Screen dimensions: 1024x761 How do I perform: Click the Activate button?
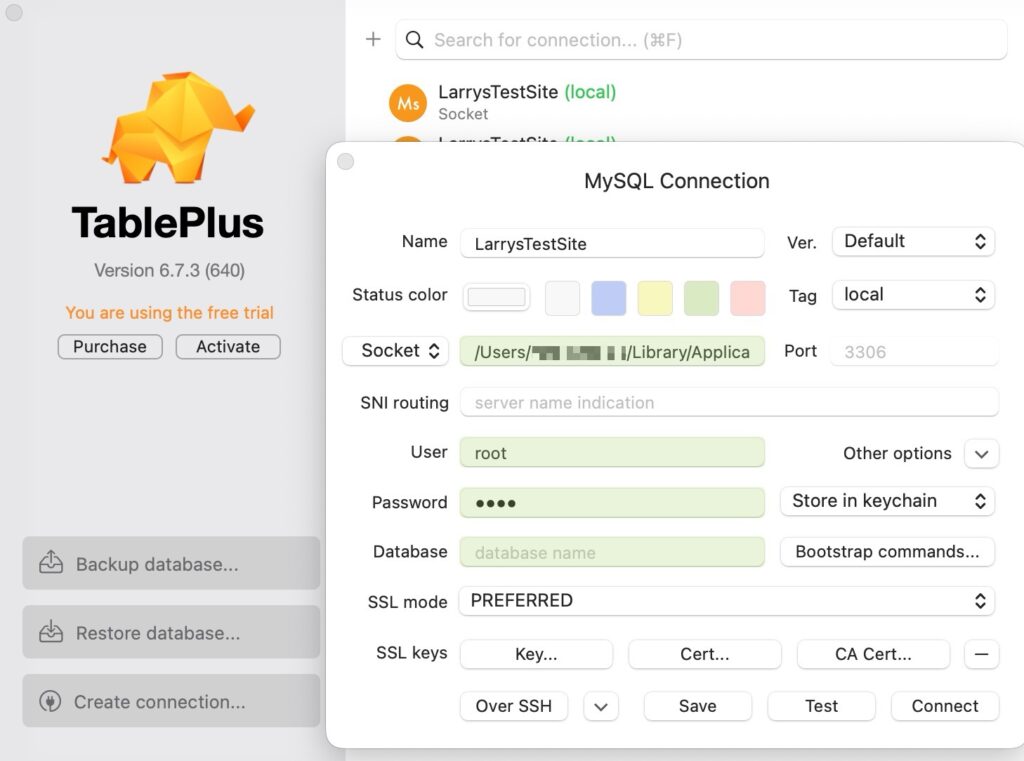coord(228,347)
